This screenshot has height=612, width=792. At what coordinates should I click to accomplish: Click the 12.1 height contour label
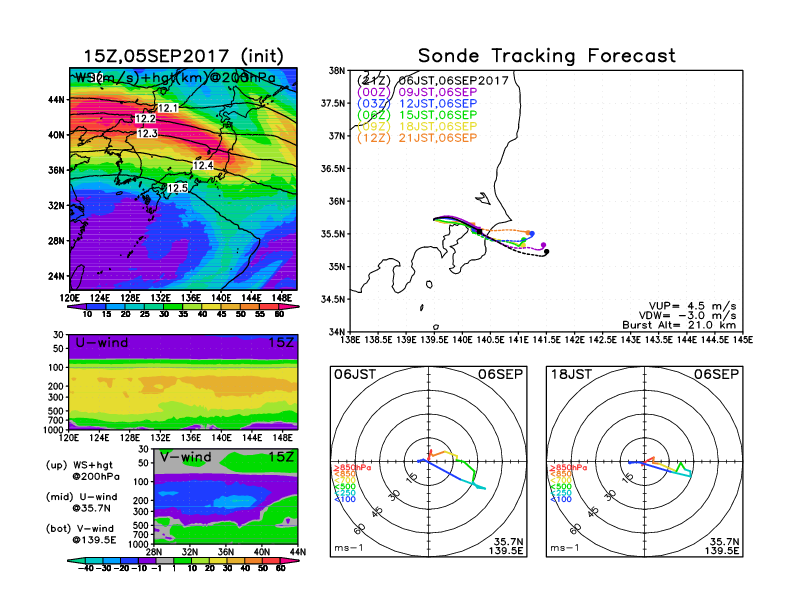tap(168, 108)
